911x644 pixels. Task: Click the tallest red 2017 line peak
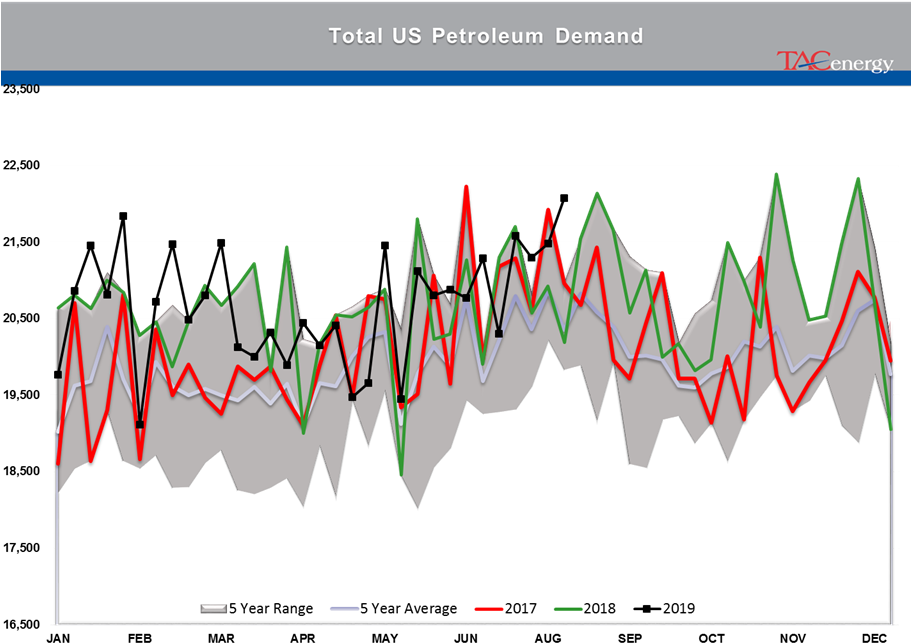[x=466, y=186]
